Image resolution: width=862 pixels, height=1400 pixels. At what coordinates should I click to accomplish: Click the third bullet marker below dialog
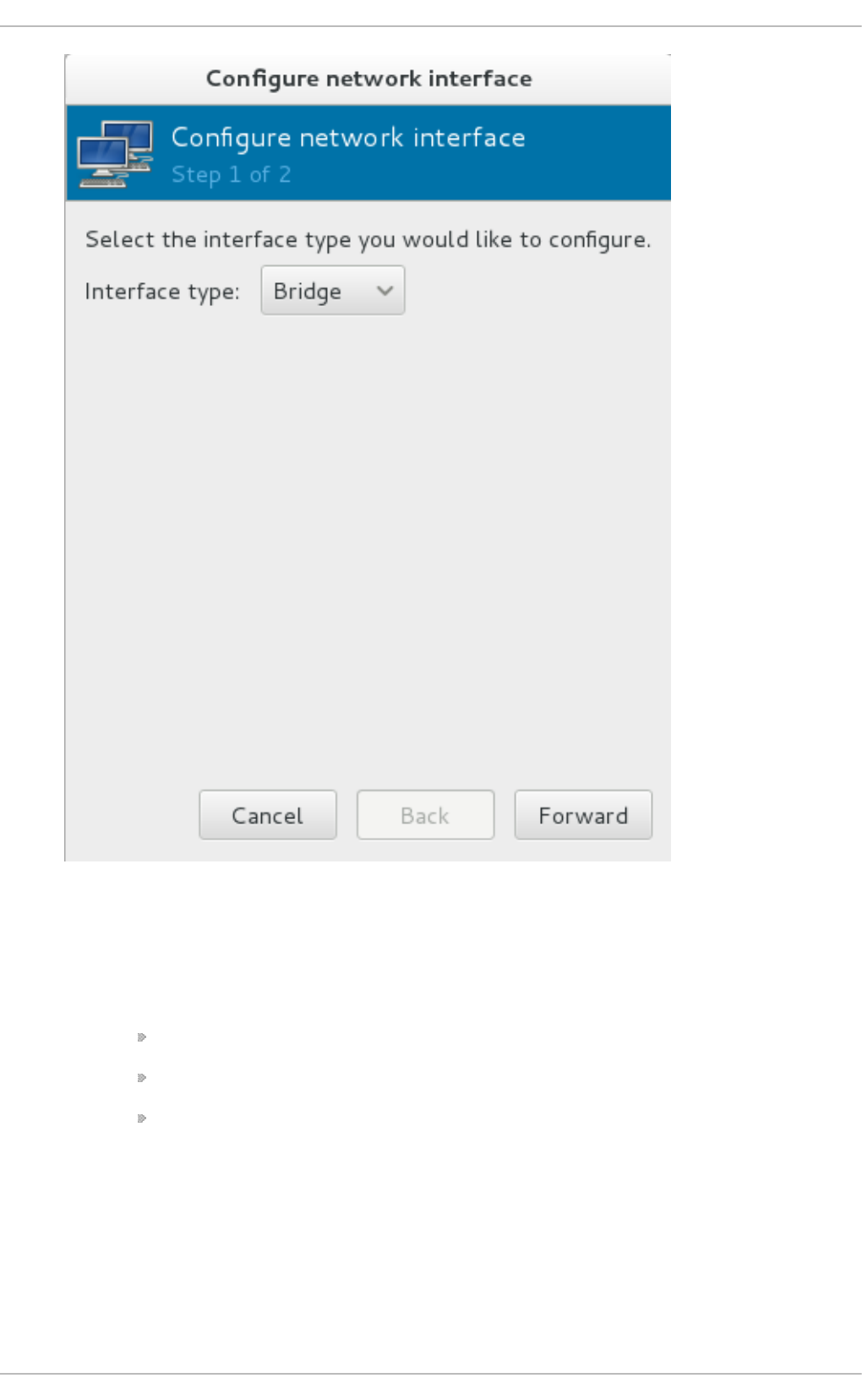pos(142,1118)
